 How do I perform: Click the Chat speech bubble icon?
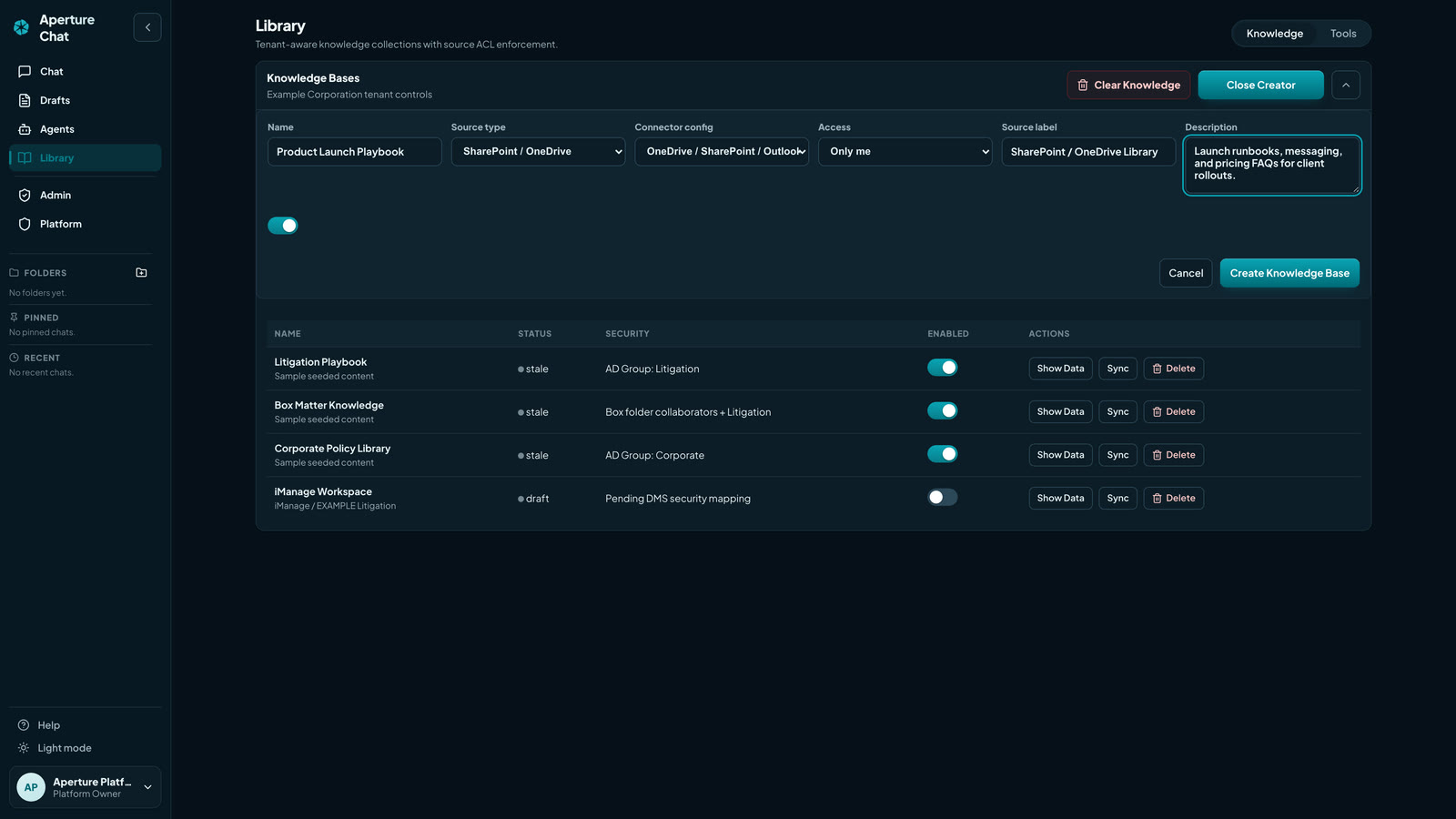click(x=25, y=71)
